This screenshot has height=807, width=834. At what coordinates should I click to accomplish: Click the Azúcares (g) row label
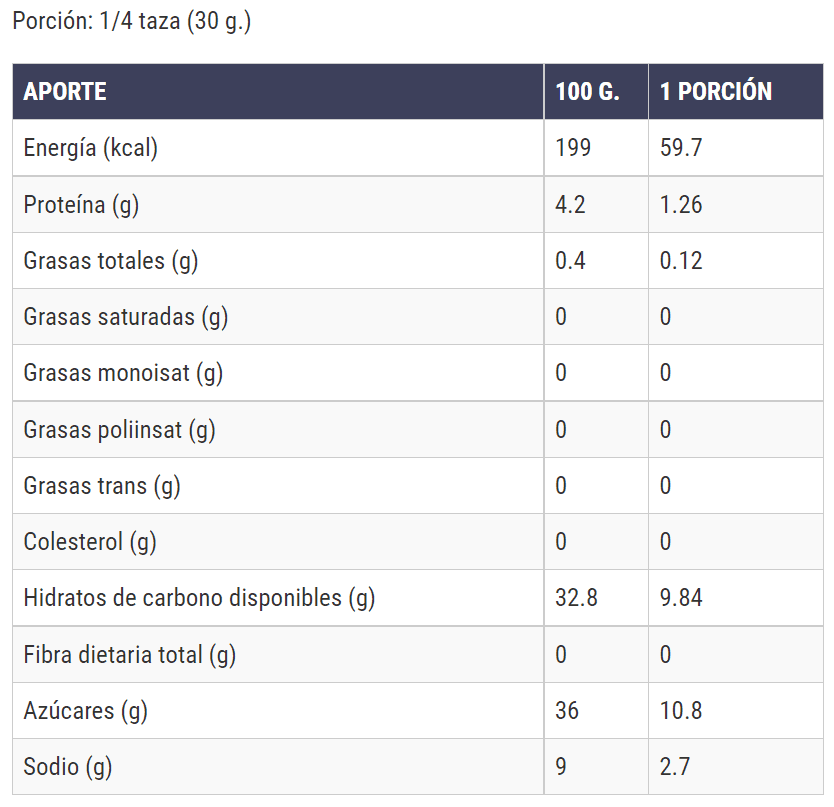pyautogui.click(x=85, y=711)
